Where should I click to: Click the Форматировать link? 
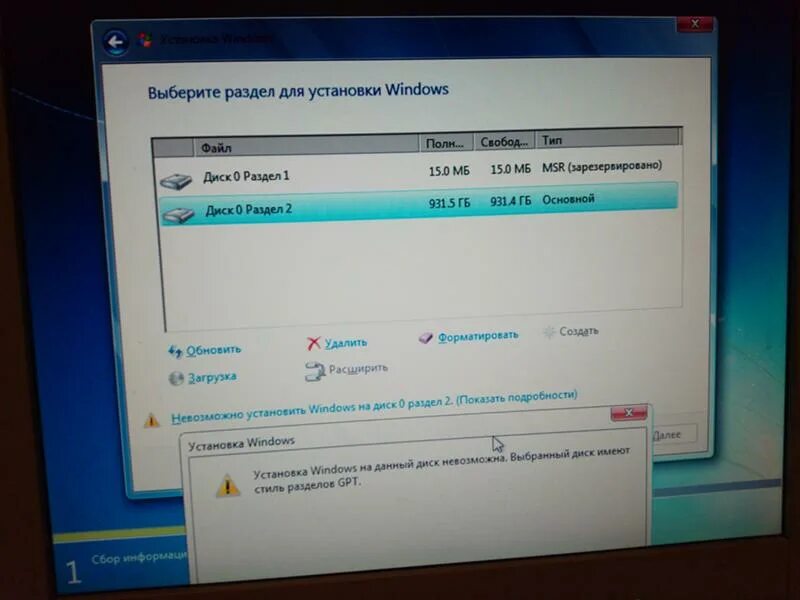[478, 336]
